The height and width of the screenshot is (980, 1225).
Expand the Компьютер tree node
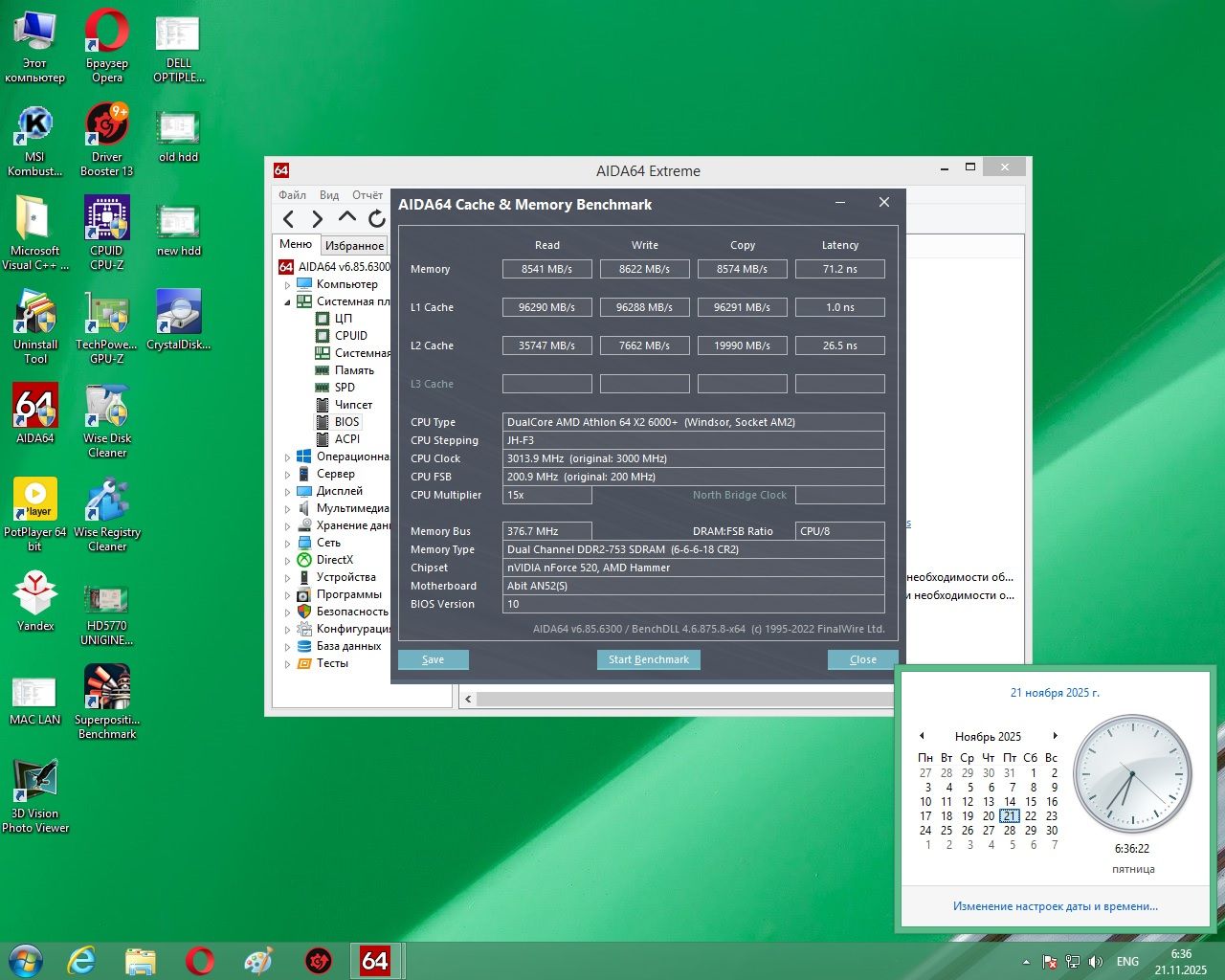coord(287,285)
